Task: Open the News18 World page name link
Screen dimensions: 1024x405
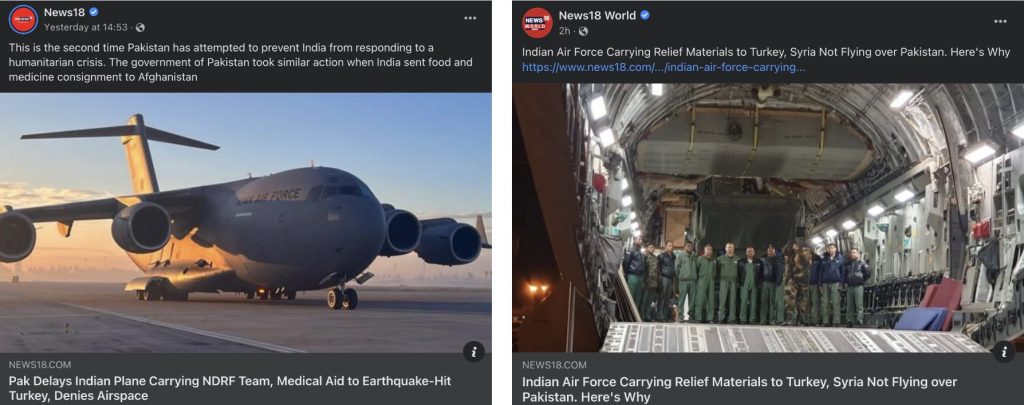Action: tap(597, 15)
